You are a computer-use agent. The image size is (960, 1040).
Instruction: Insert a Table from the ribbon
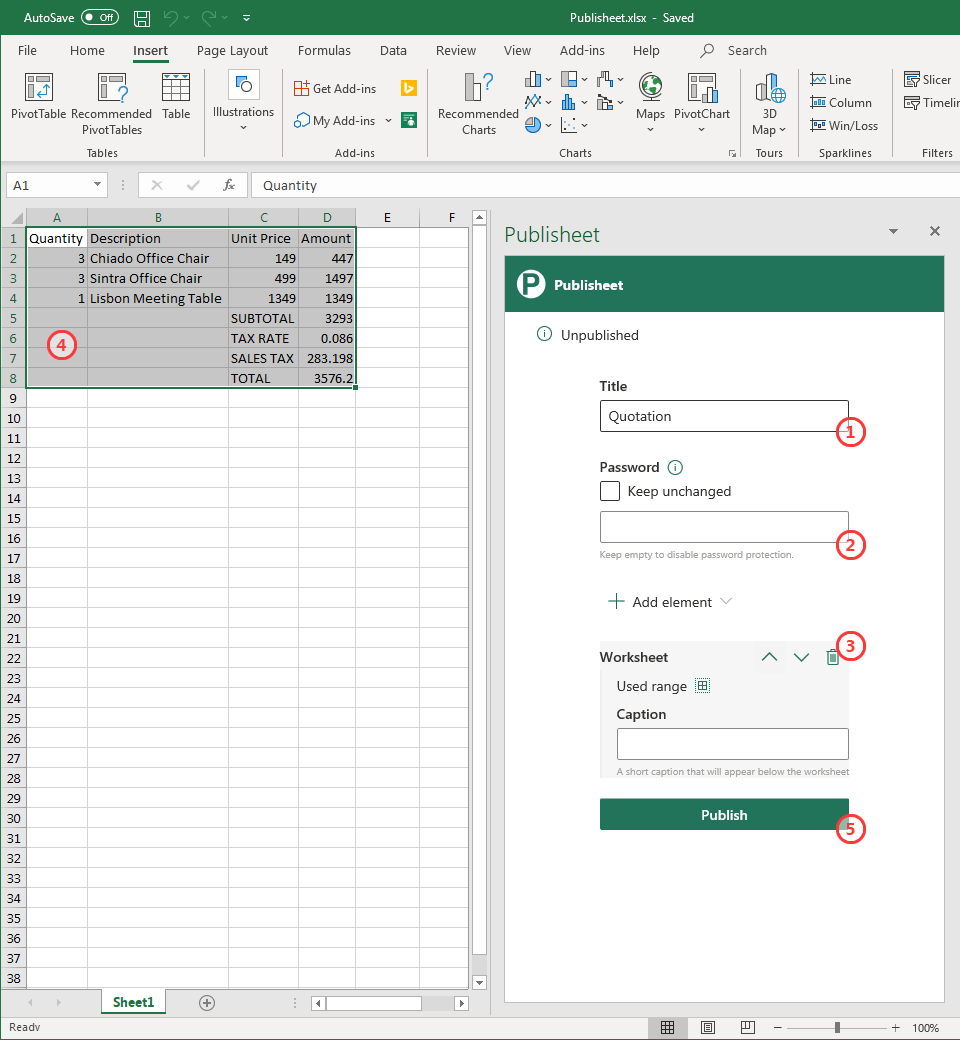point(176,97)
